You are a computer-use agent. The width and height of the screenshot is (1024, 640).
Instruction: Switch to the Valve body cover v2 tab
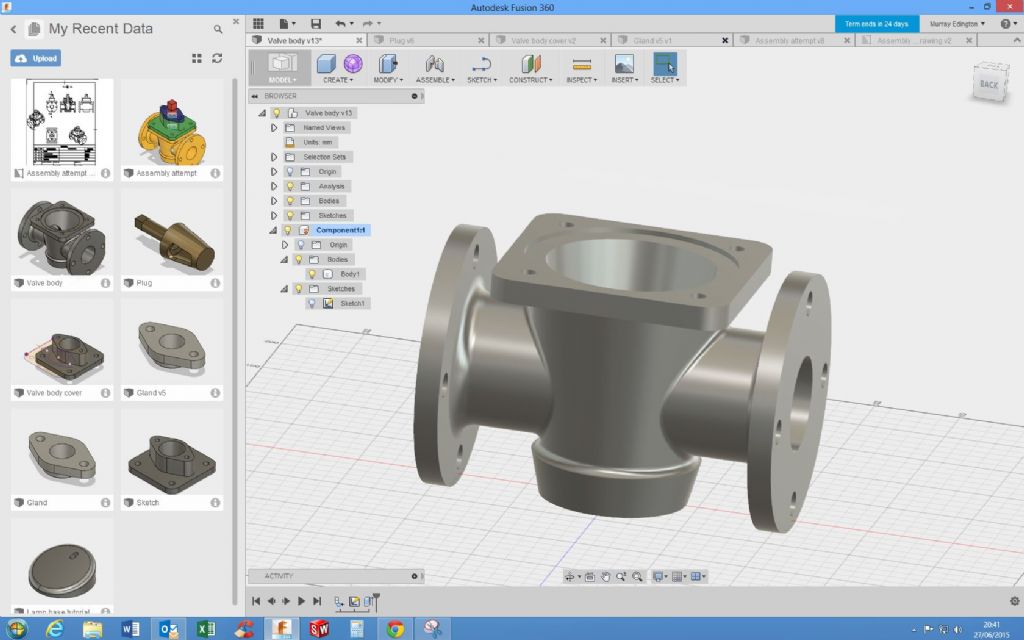550,40
